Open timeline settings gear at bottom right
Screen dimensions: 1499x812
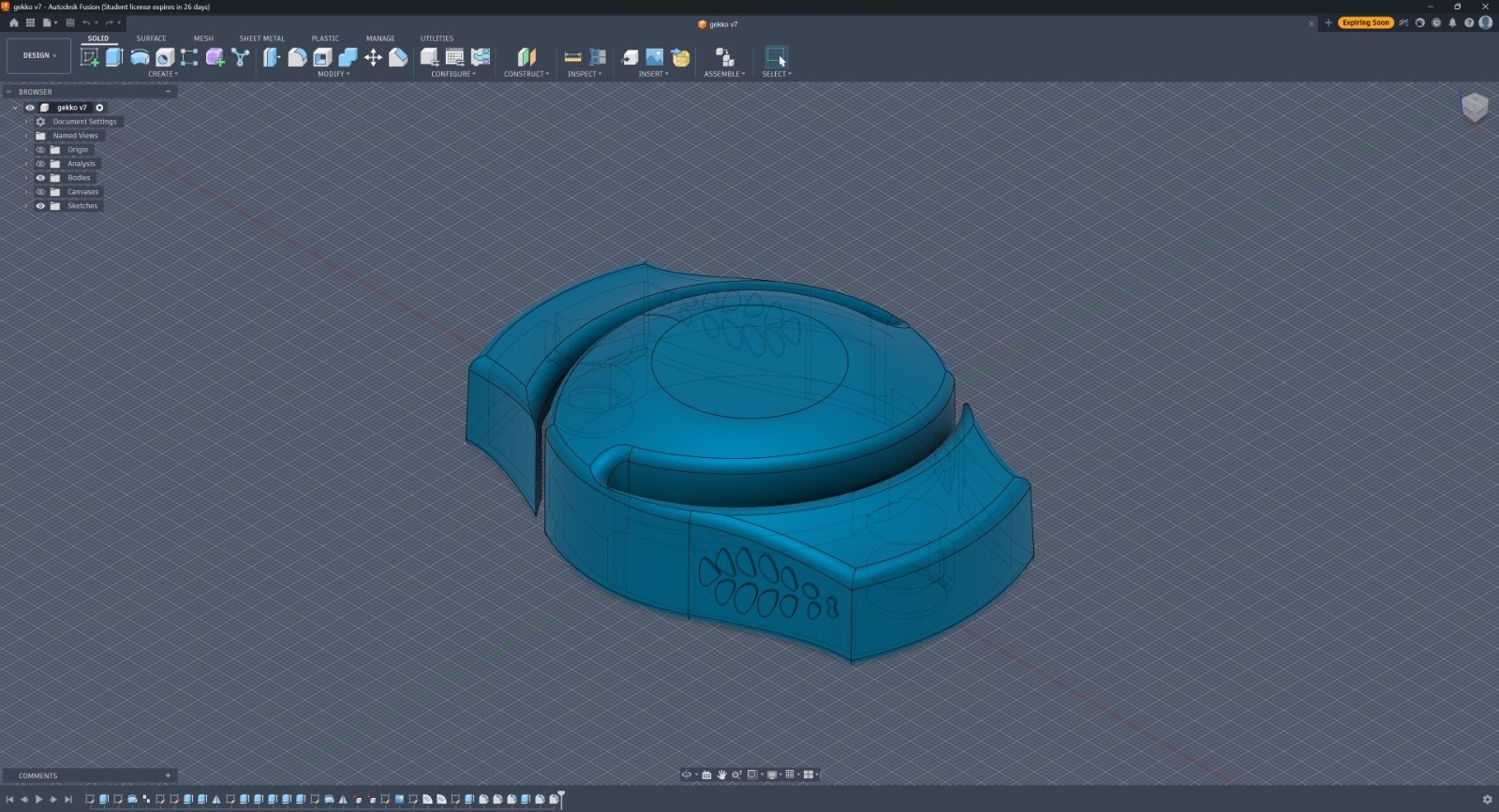tap(1487, 800)
